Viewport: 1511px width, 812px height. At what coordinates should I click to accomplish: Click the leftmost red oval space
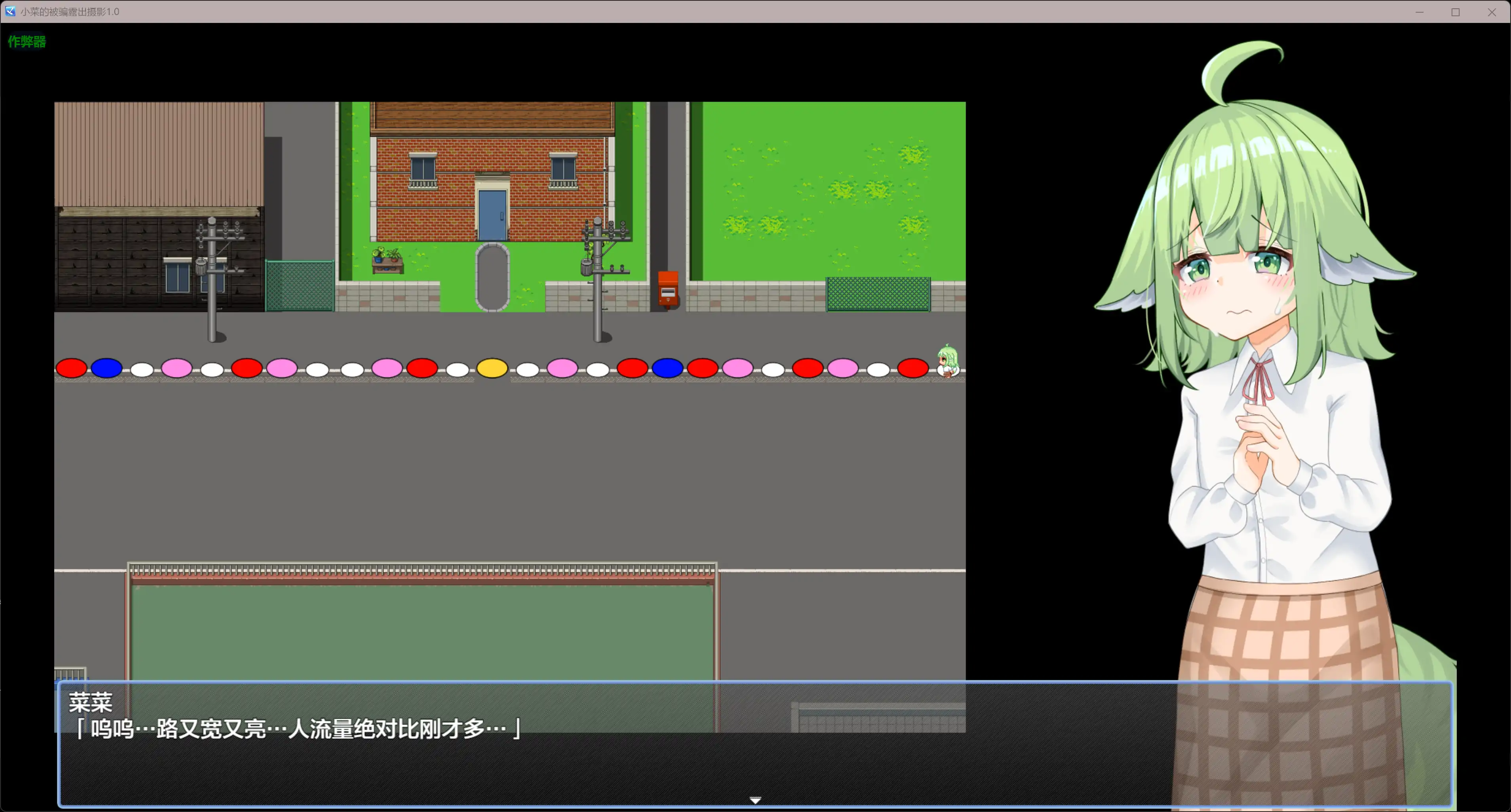71,368
